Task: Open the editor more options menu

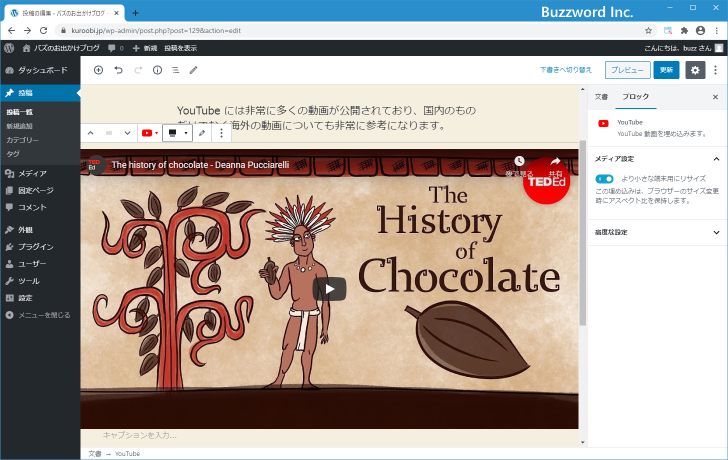Action: [x=715, y=70]
